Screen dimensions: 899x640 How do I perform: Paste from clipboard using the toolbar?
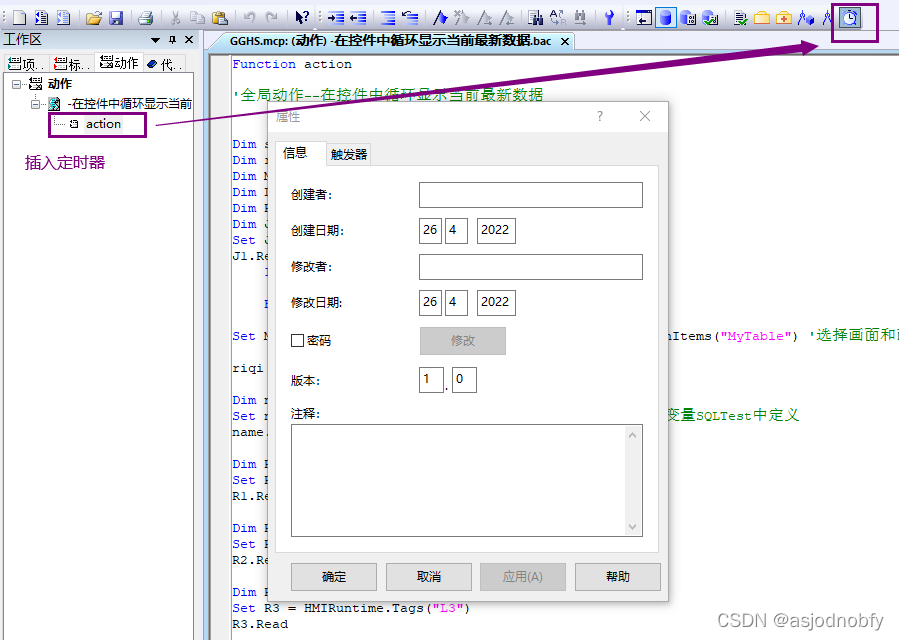220,18
